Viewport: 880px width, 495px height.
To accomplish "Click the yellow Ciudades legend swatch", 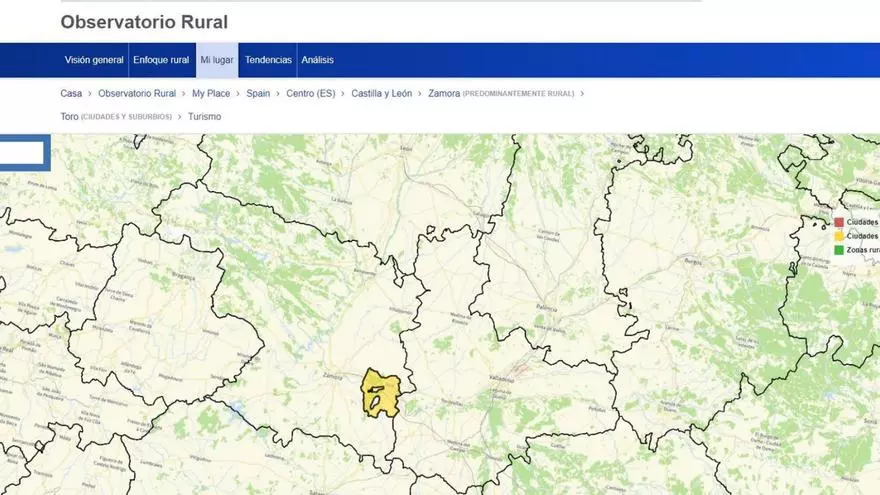I will tap(839, 236).
